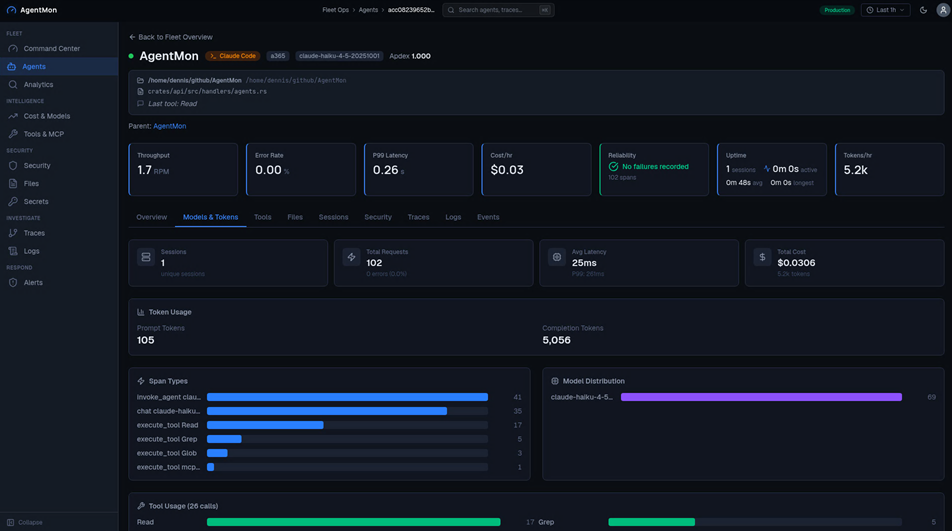Open Command Center in sidebar
The image size is (952, 531).
[x=51, y=48]
